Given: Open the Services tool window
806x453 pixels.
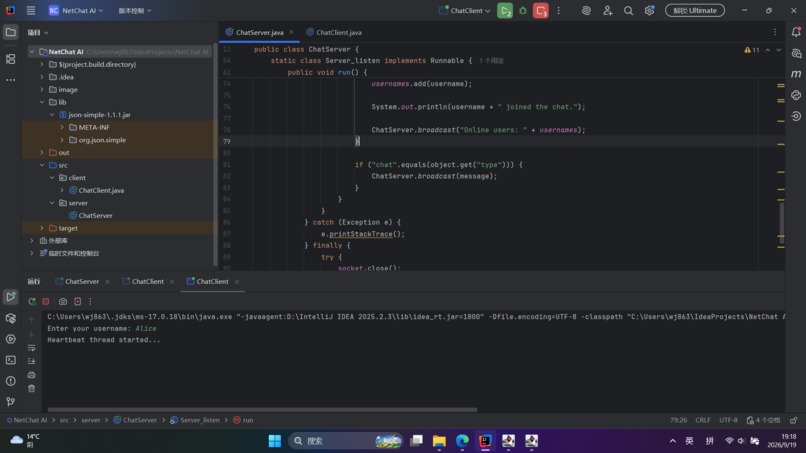Looking at the screenshot, I should click(x=10, y=339).
